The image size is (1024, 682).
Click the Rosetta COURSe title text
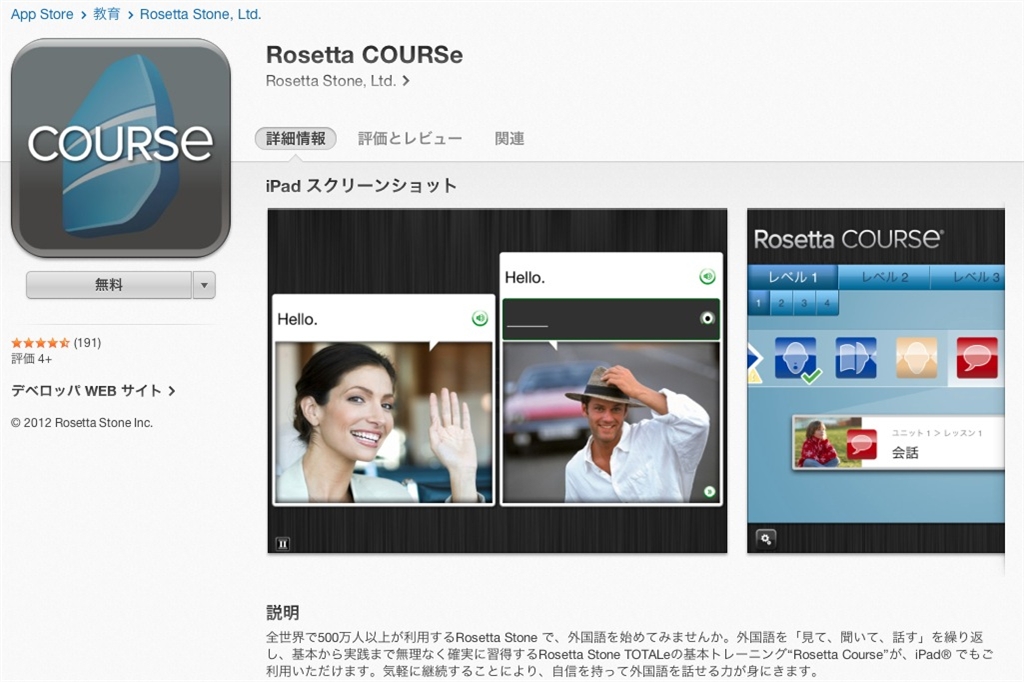(x=364, y=55)
